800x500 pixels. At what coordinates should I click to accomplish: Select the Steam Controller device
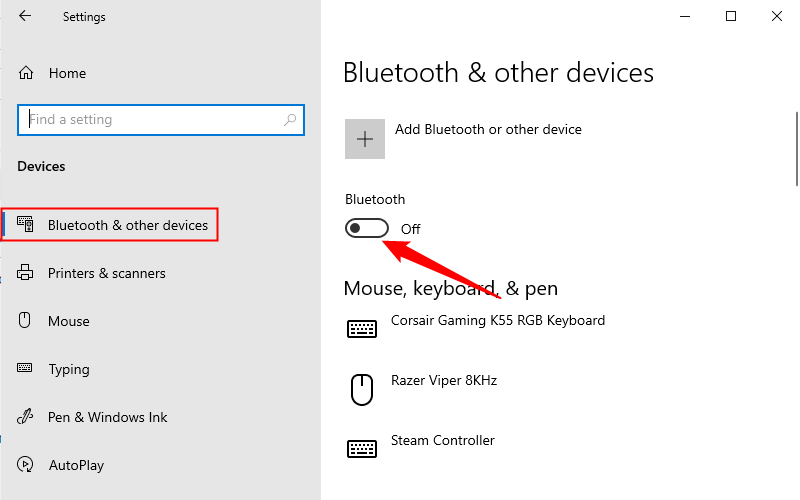(x=442, y=441)
